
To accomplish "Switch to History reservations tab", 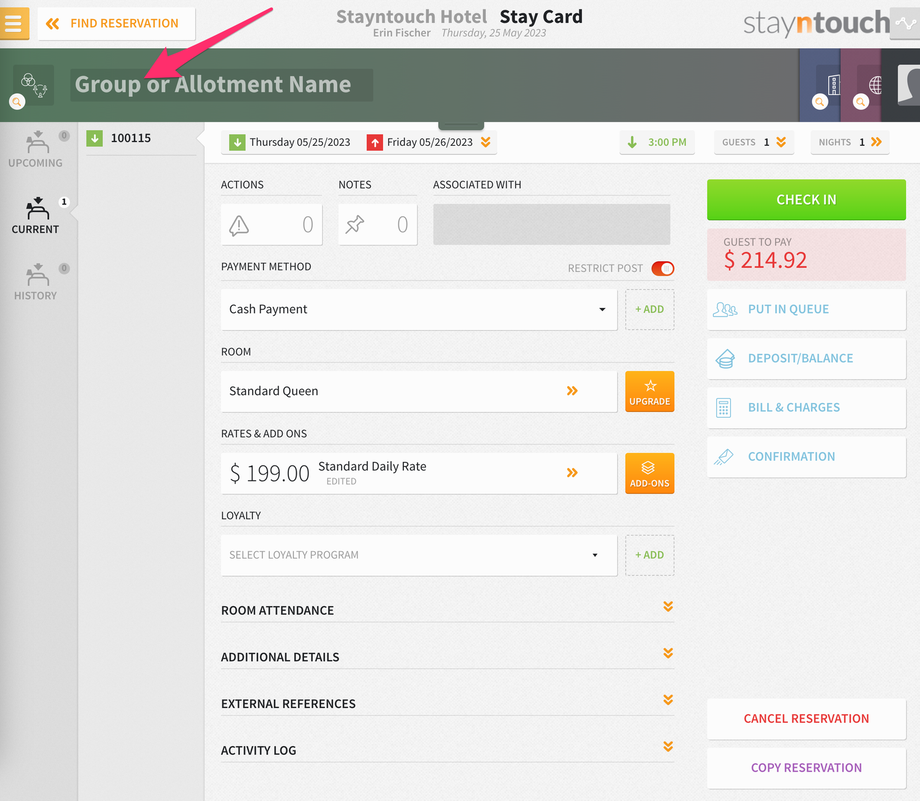I will 35,283.
